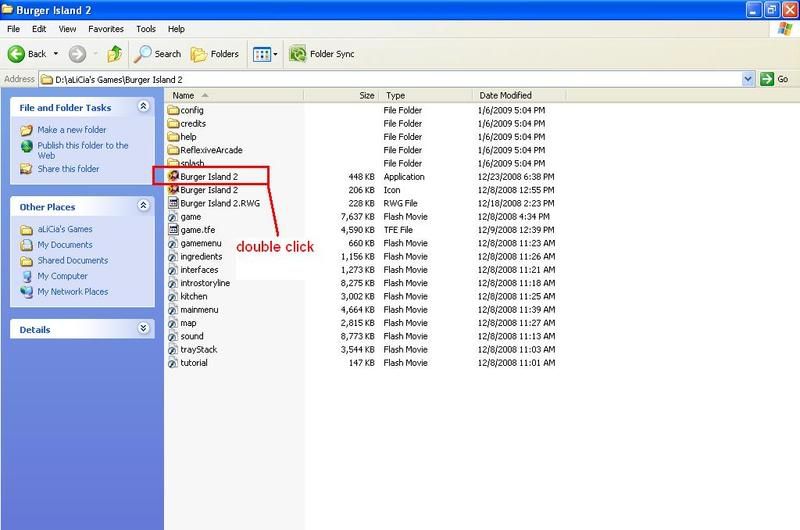The width and height of the screenshot is (800, 530).
Task: Sort files by the Date Modified column header
Action: (504, 95)
